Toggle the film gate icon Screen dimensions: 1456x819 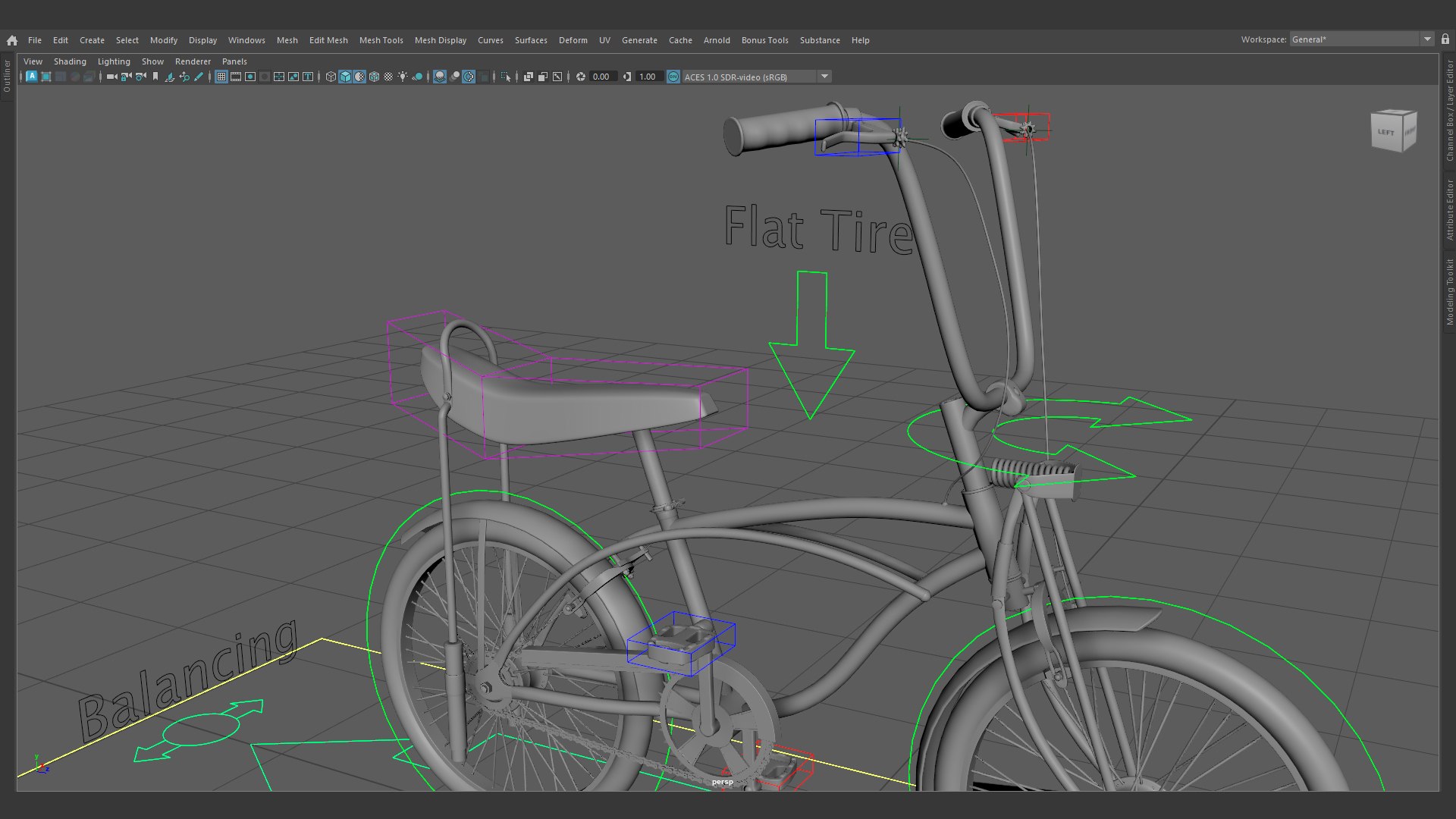coord(236,77)
